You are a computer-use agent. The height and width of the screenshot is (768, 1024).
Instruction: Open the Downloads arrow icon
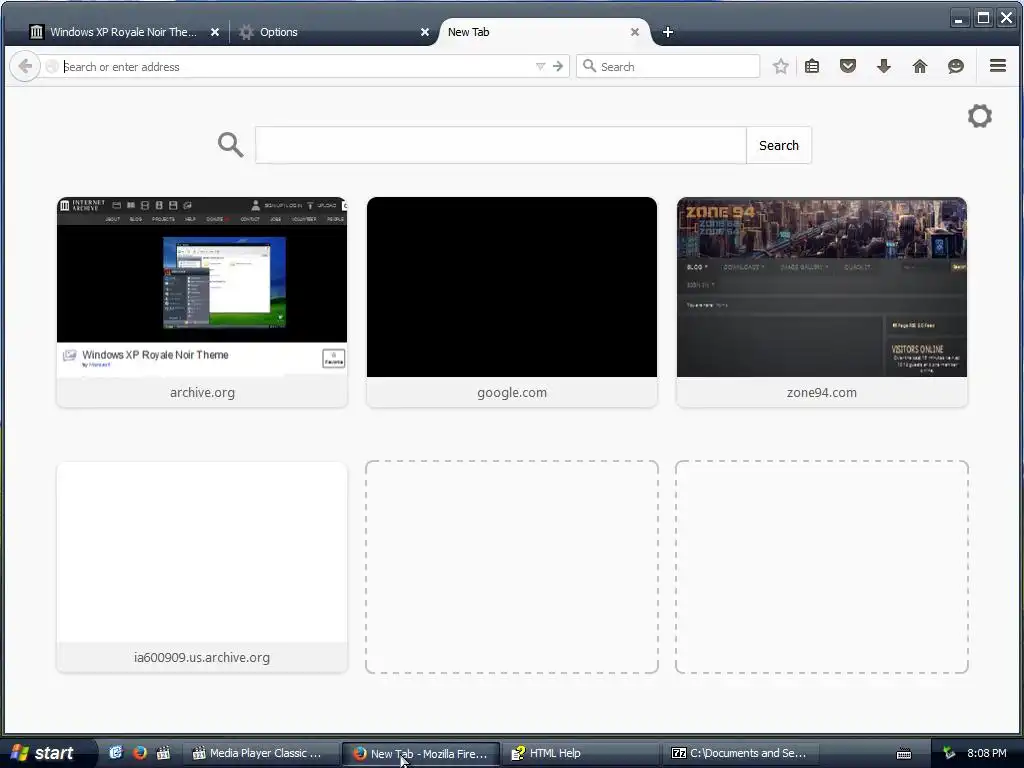point(884,66)
